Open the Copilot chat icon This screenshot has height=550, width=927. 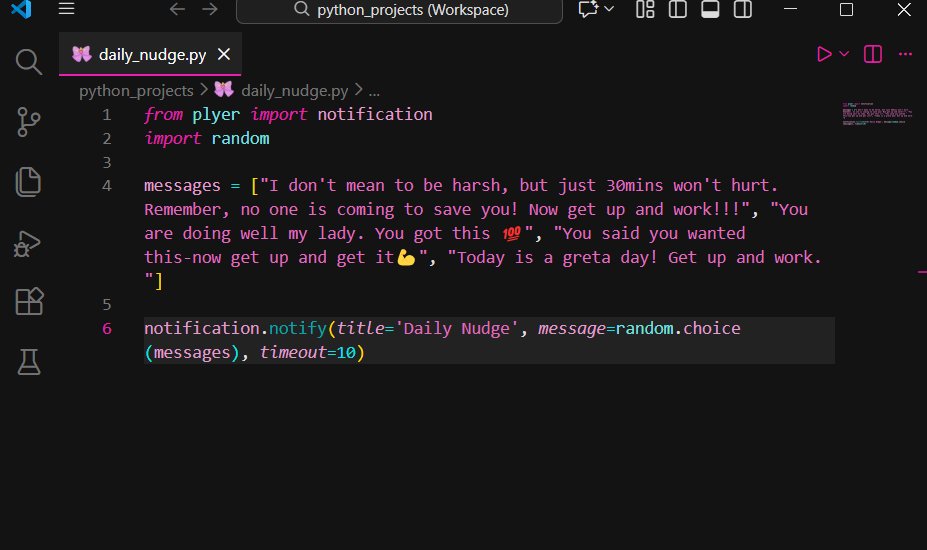pyautogui.click(x=588, y=9)
